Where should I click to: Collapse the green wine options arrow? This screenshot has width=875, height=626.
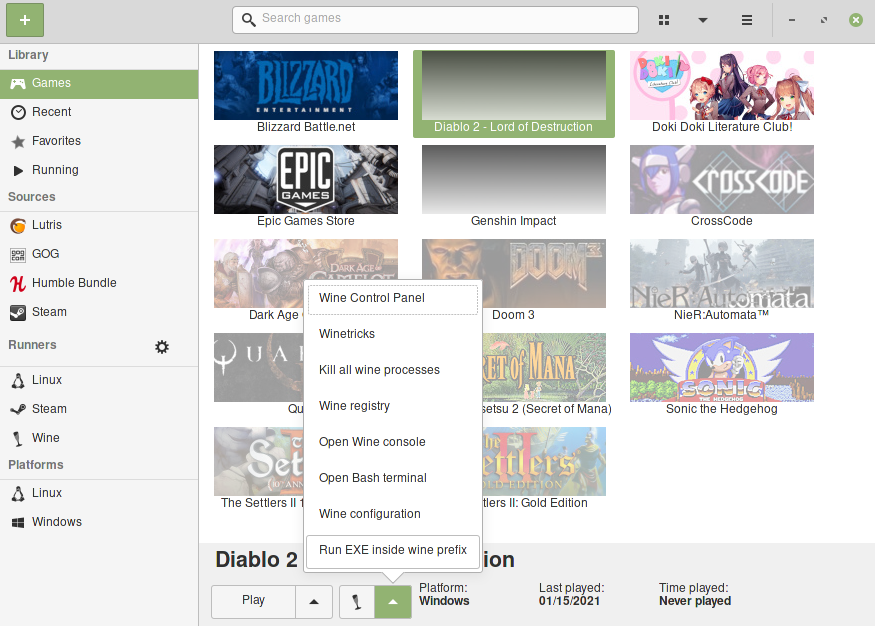tap(393, 601)
